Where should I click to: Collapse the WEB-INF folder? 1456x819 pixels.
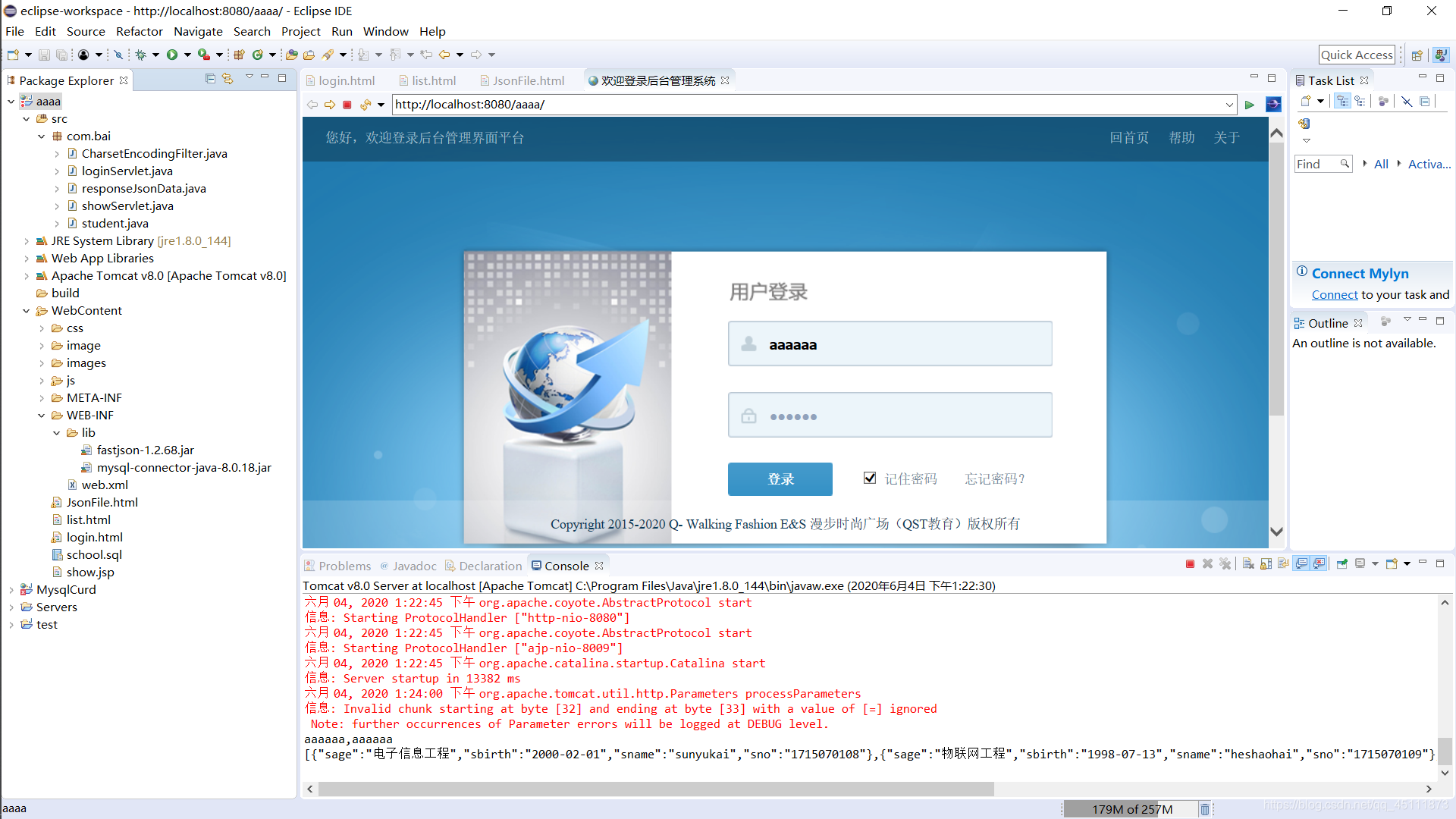click(43, 415)
